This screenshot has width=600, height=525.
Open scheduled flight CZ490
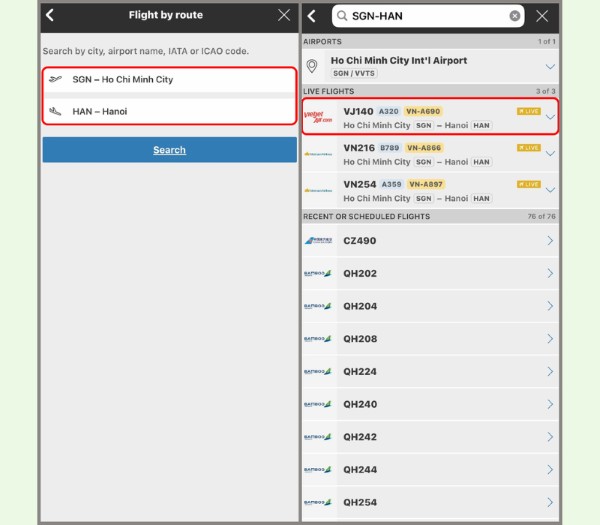coord(430,241)
